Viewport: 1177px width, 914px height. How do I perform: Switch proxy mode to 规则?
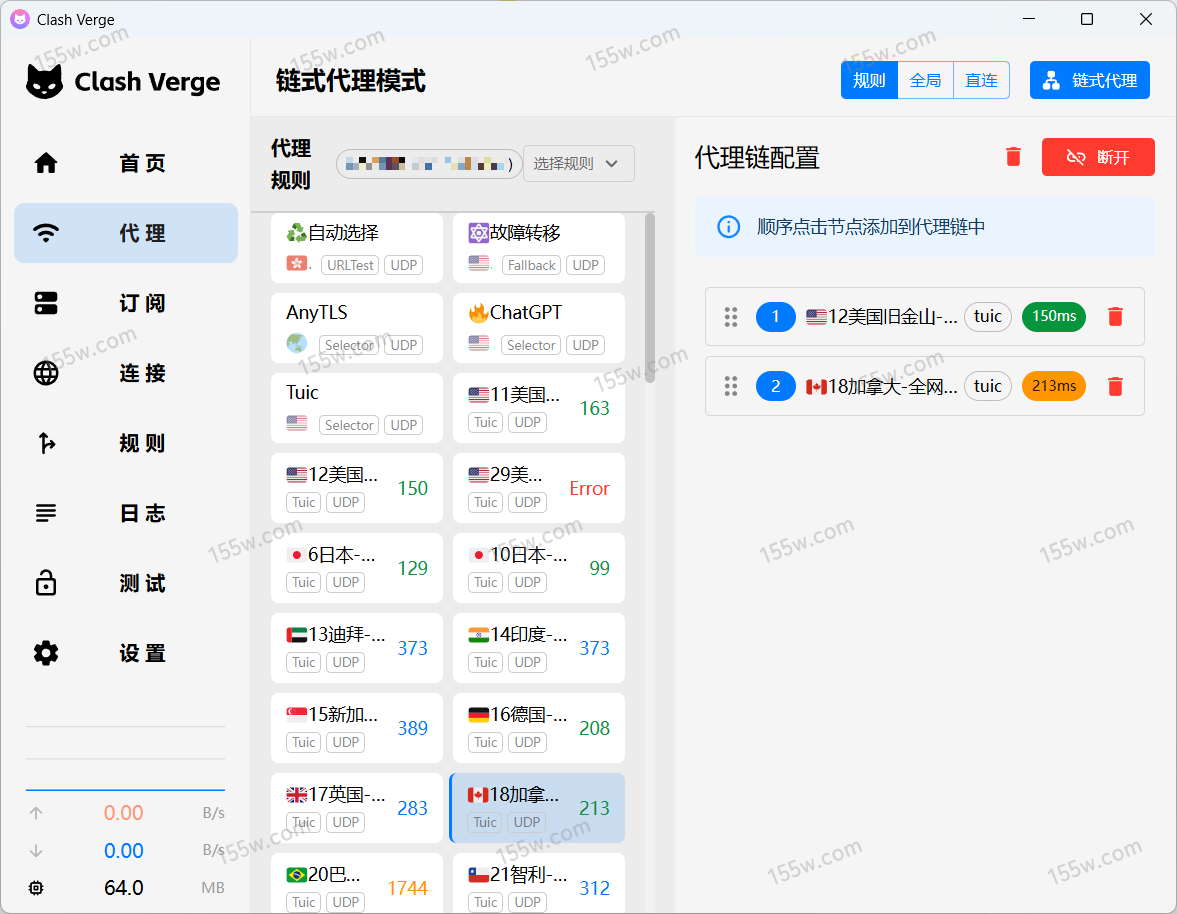pyautogui.click(x=869, y=80)
